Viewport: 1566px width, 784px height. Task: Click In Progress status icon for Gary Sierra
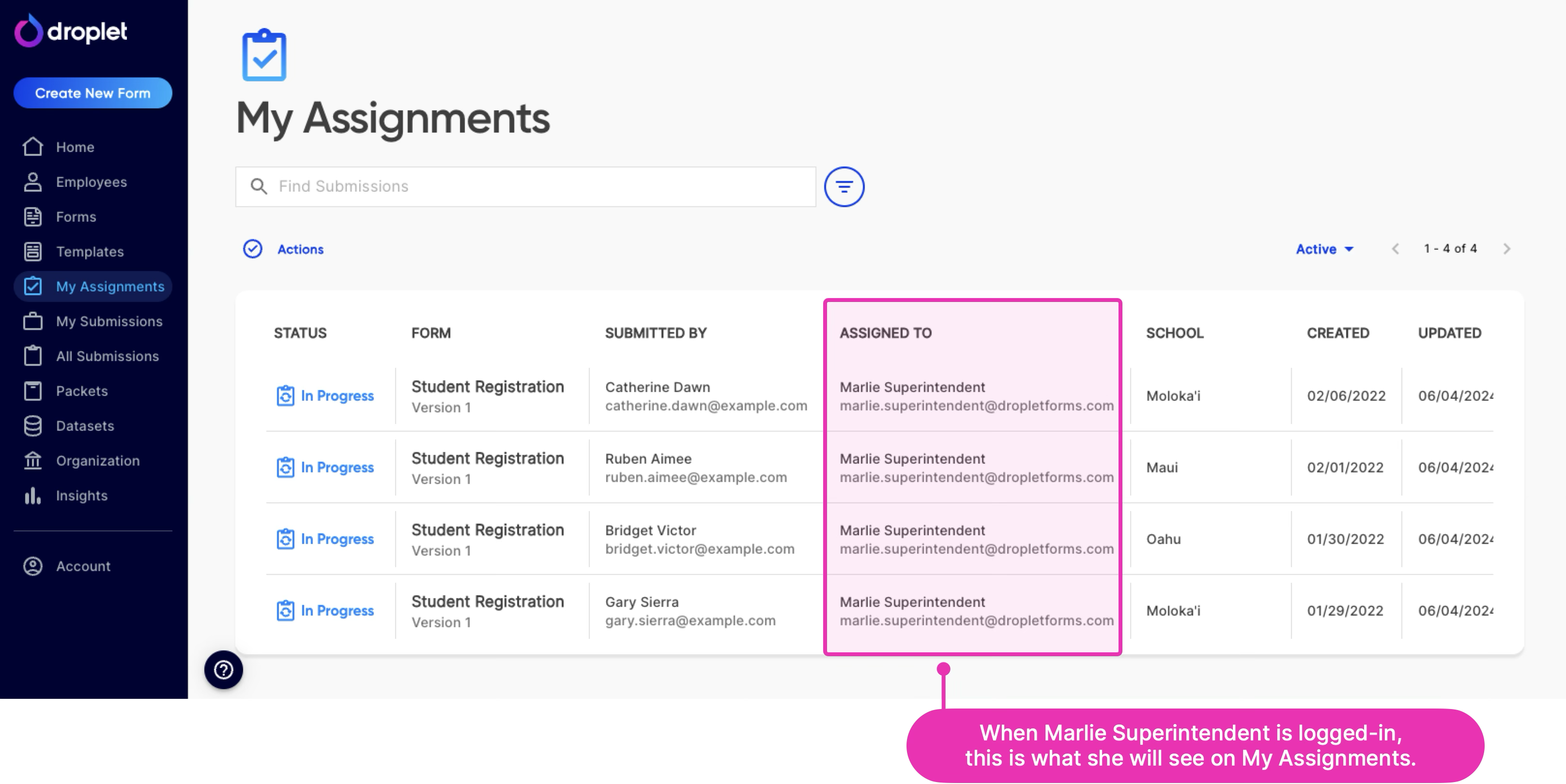point(285,610)
